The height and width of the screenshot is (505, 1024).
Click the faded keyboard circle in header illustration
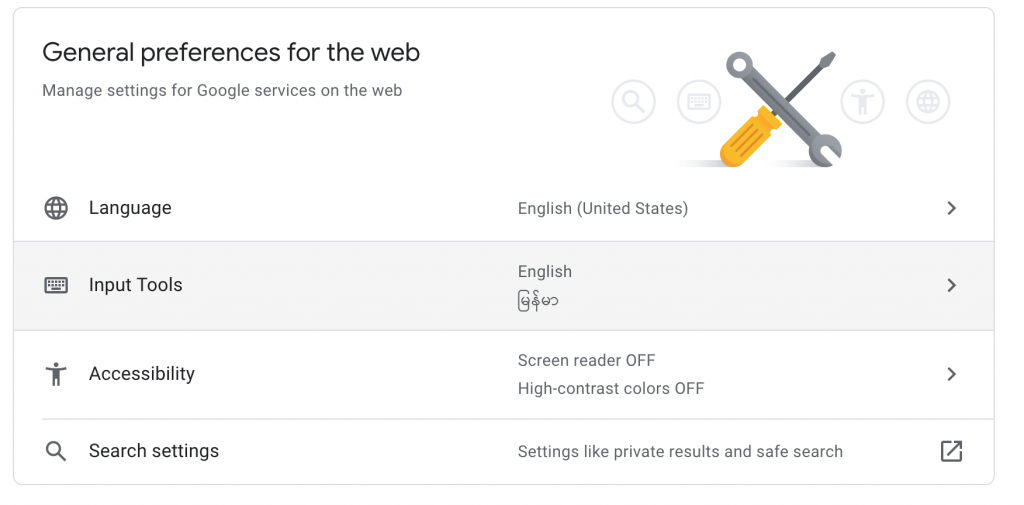pyautogui.click(x=699, y=102)
